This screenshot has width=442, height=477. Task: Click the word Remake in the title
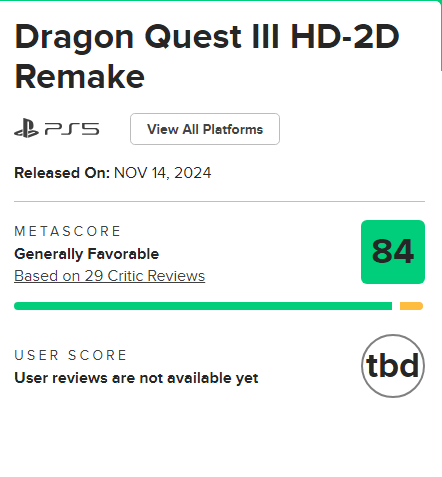tap(80, 77)
